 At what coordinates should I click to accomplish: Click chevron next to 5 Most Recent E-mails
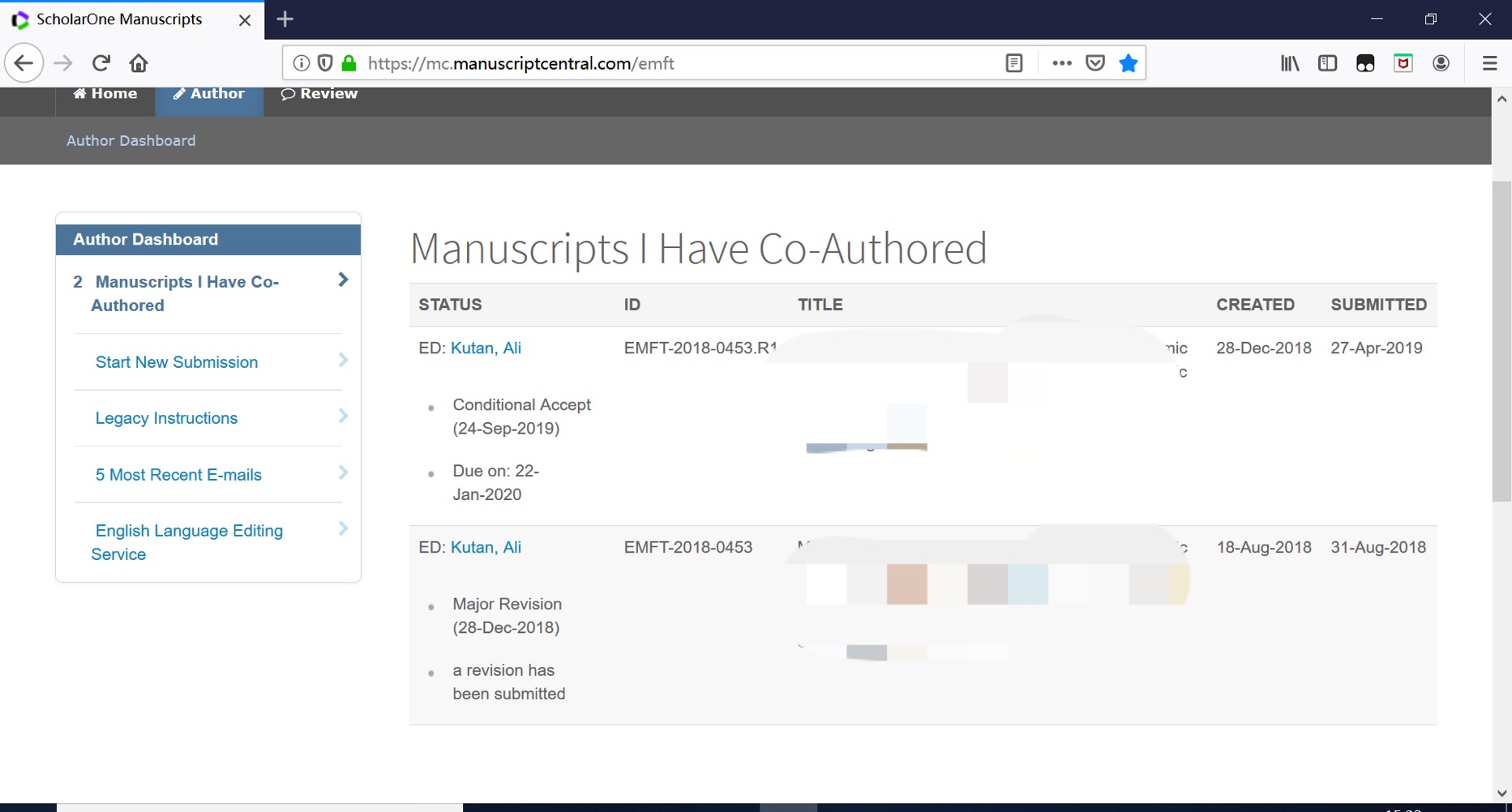tap(343, 472)
